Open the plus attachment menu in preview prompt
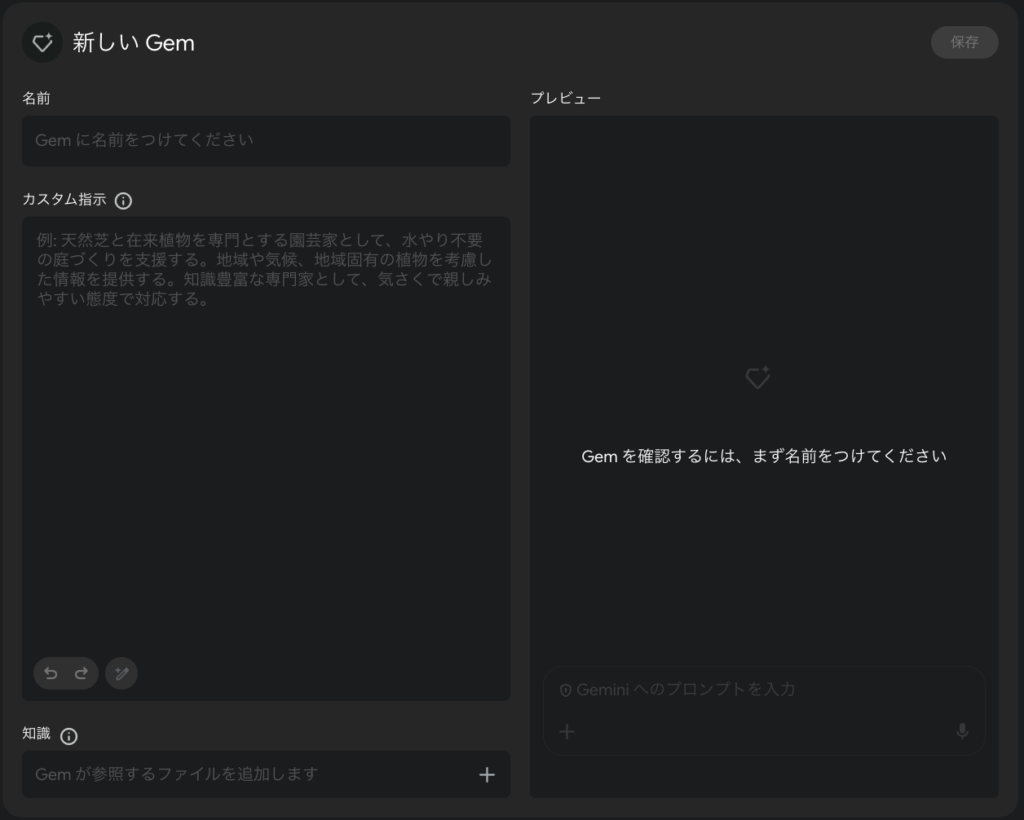 tap(567, 732)
